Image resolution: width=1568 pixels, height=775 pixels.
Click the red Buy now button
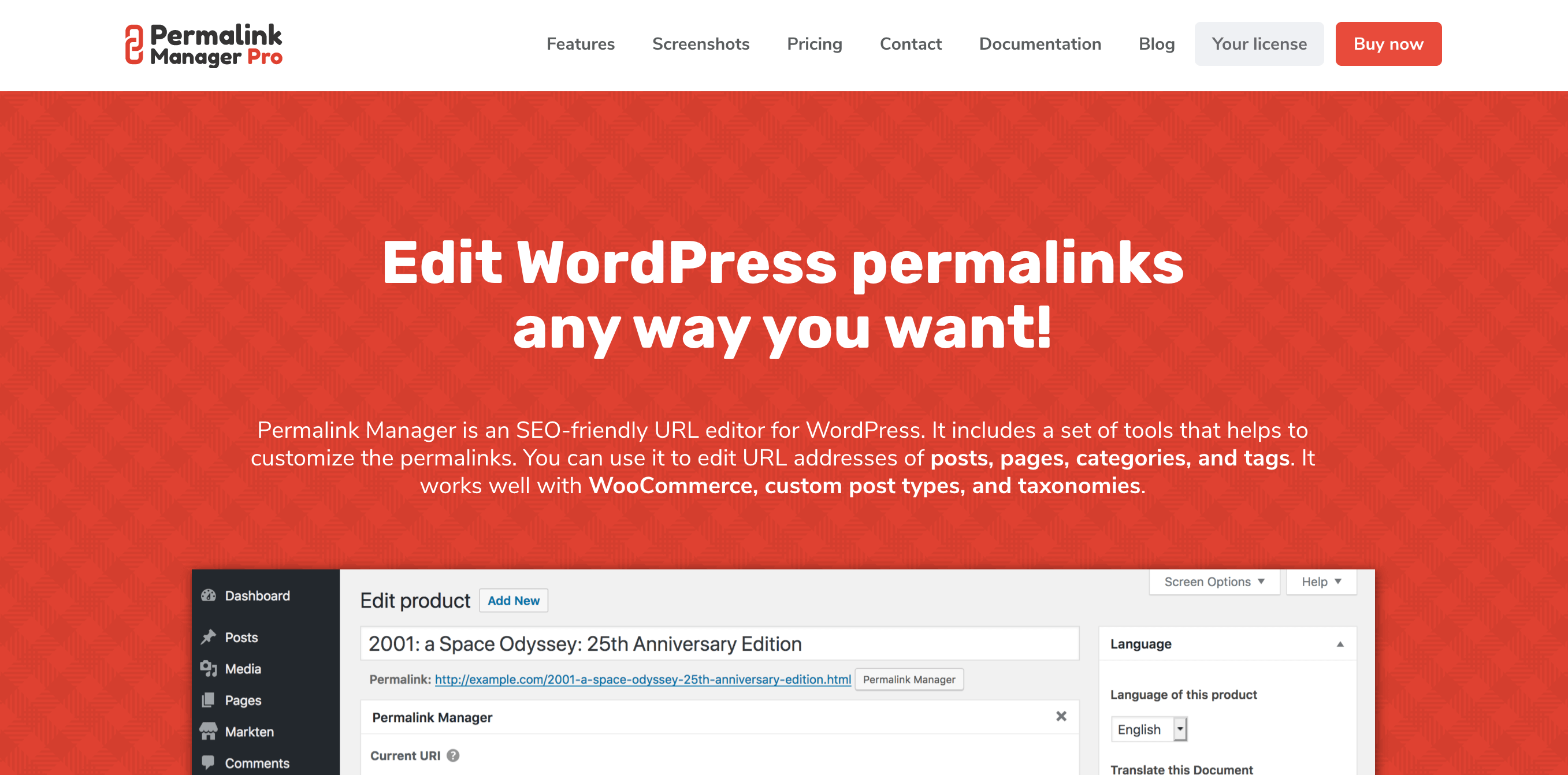(1388, 44)
